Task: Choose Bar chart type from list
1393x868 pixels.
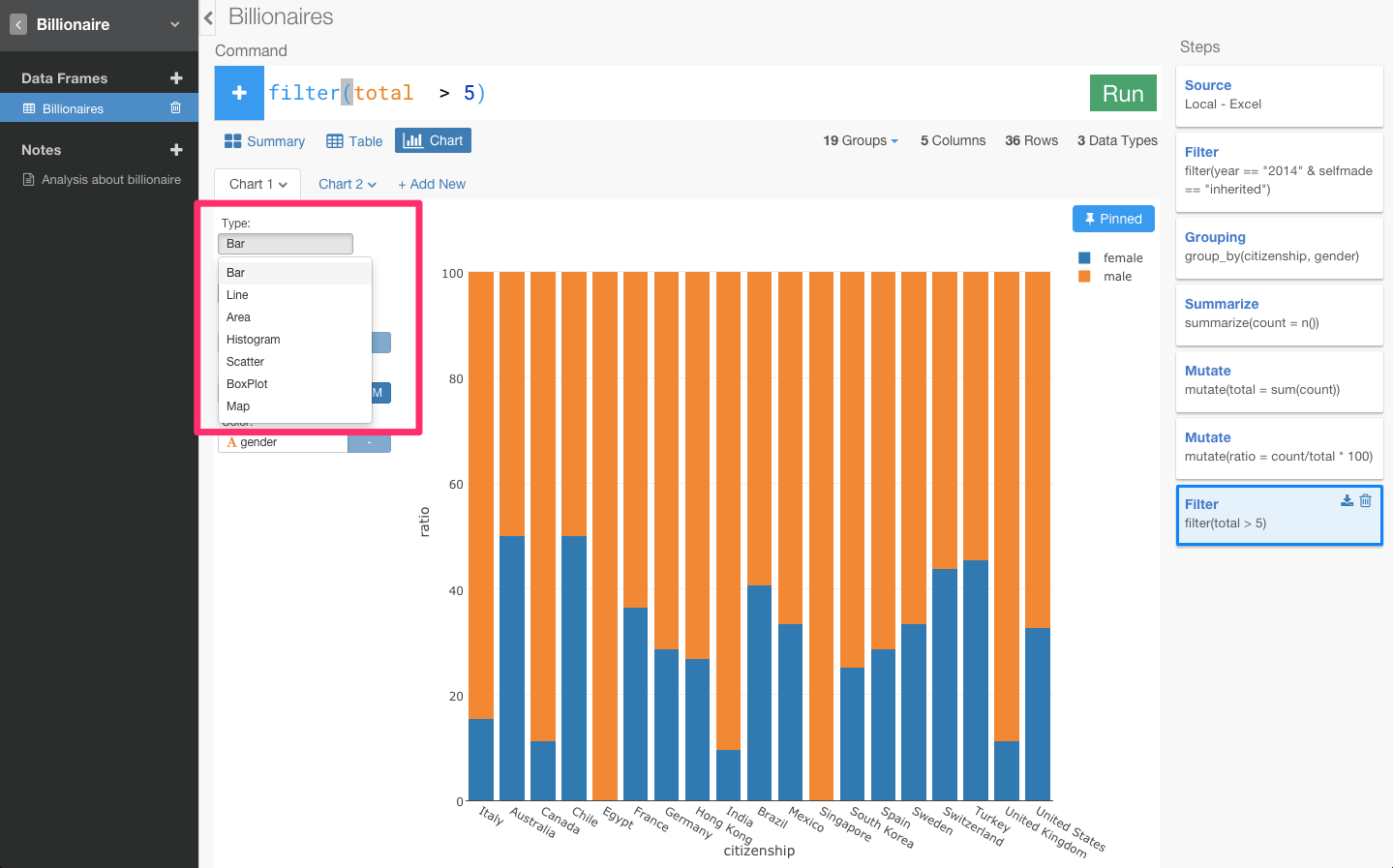Action: (x=295, y=273)
